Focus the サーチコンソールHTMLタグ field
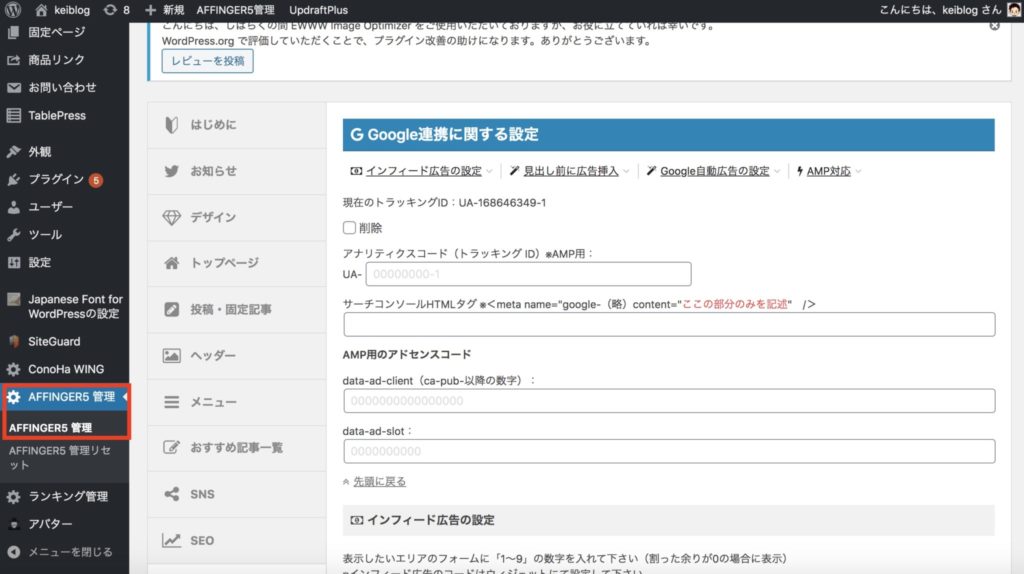This screenshot has width=1024, height=574. (x=669, y=325)
